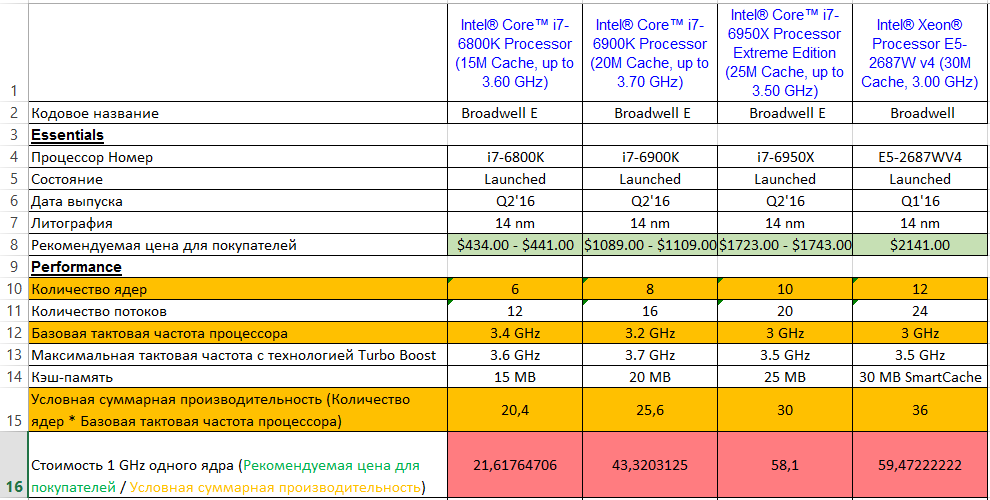
Task: Open the Intel Core i7-6800K Processor link
Action: tap(515, 53)
